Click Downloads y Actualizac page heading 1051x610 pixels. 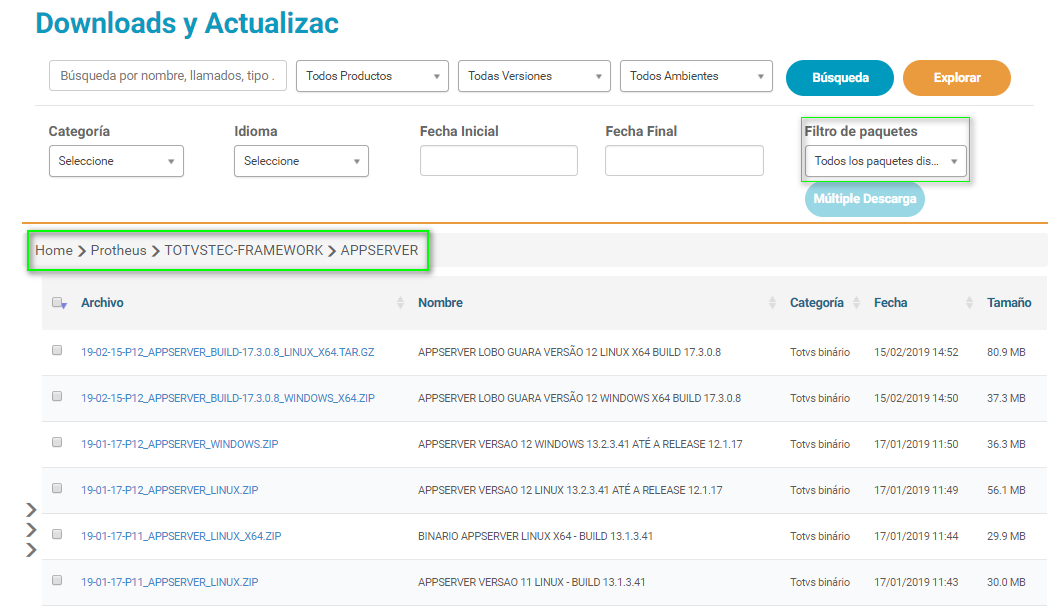[x=187, y=23]
